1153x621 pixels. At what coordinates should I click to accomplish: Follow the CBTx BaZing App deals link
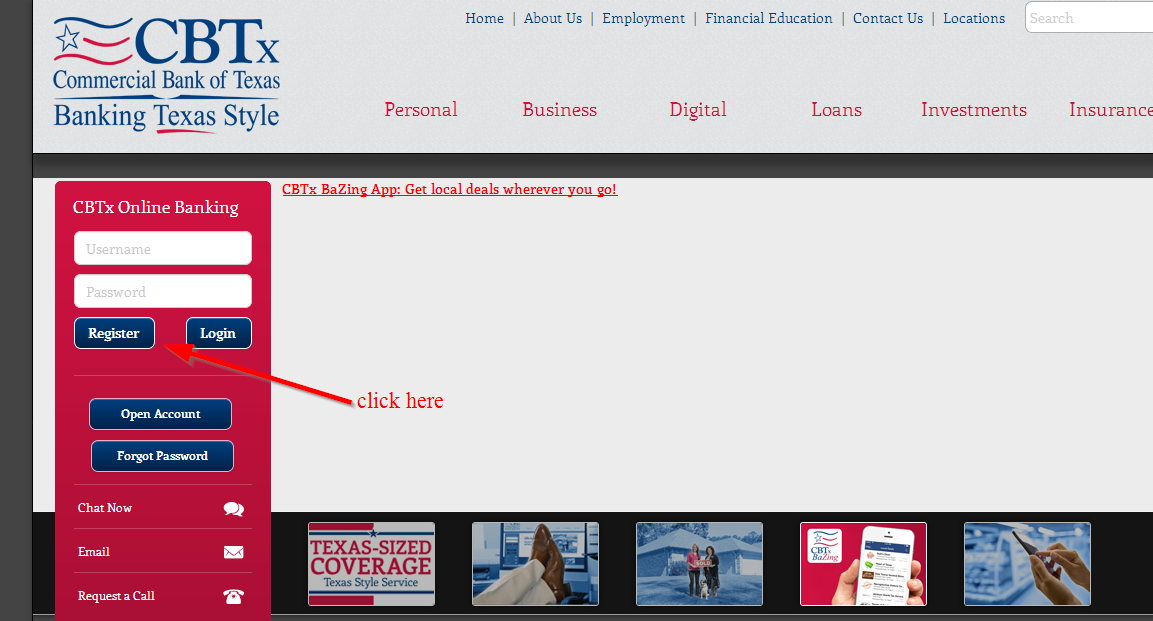(450, 190)
